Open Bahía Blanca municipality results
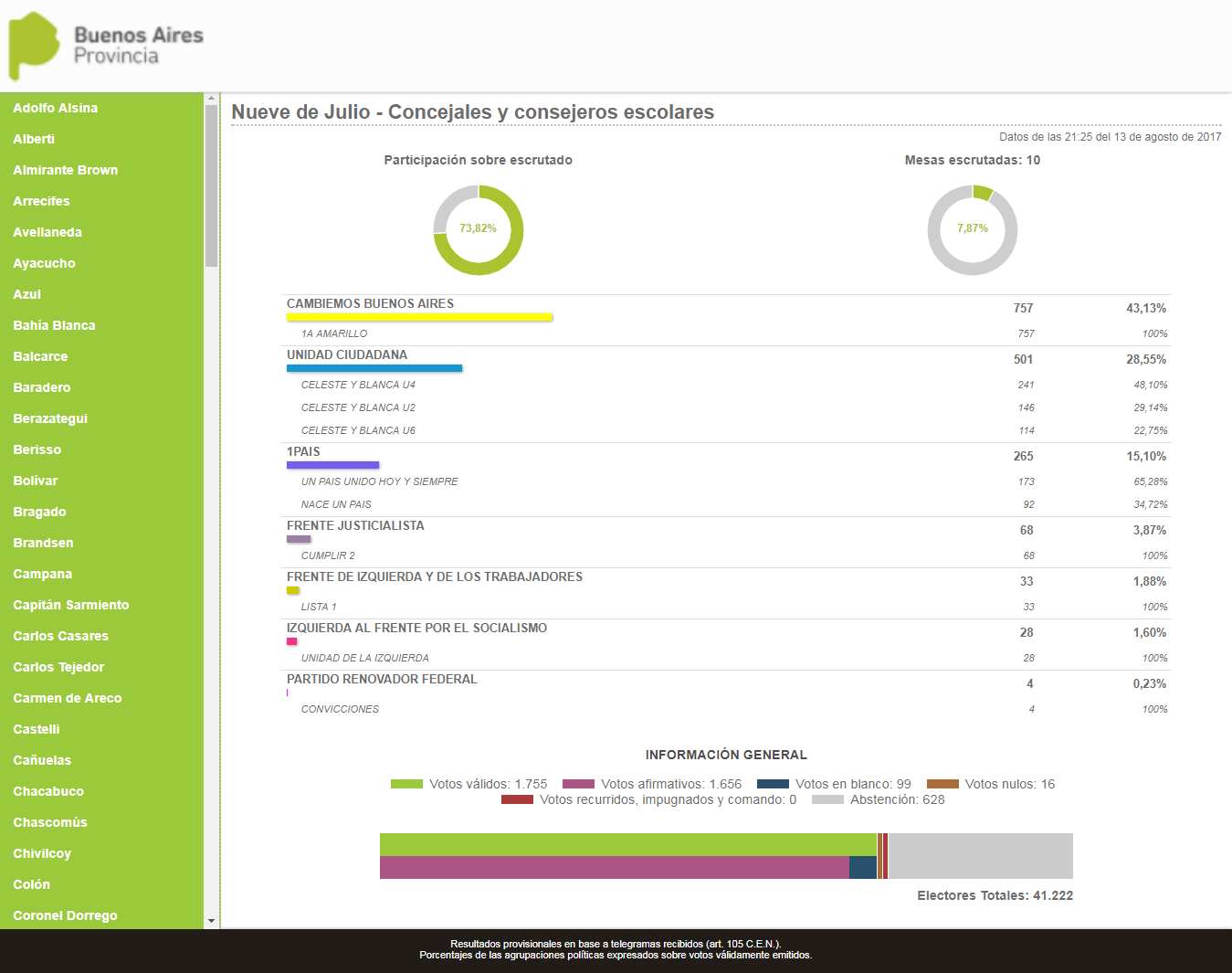Screen dimensions: 1232x973 (54, 325)
